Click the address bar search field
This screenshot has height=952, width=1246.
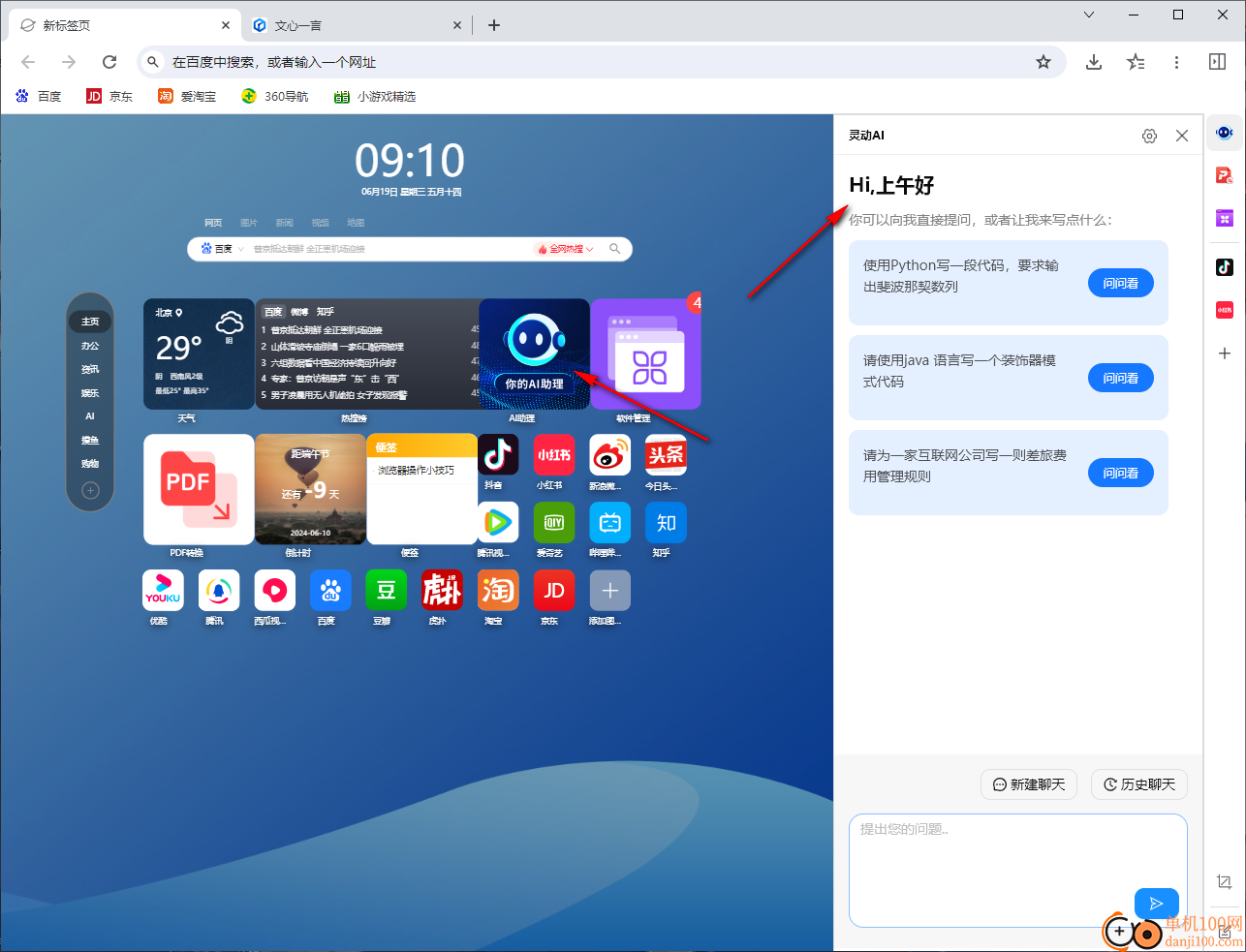click(601, 62)
